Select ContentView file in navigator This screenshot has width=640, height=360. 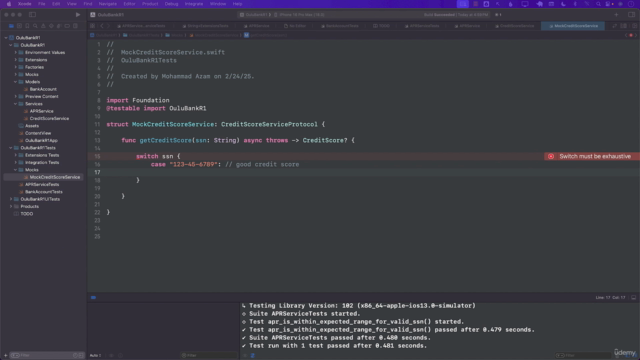[38, 133]
